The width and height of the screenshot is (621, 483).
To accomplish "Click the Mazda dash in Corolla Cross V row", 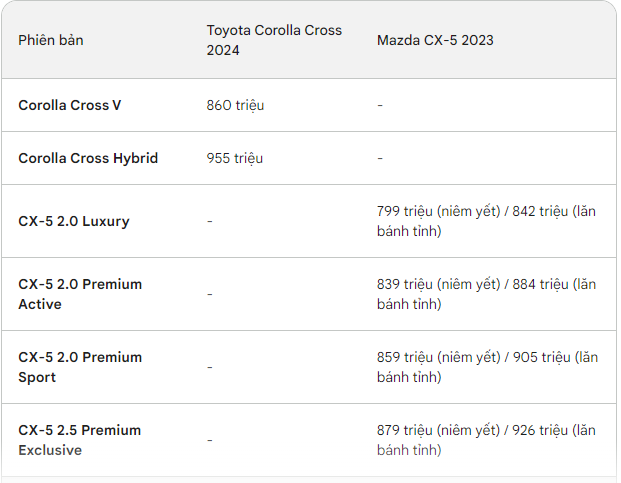I will (x=380, y=105).
